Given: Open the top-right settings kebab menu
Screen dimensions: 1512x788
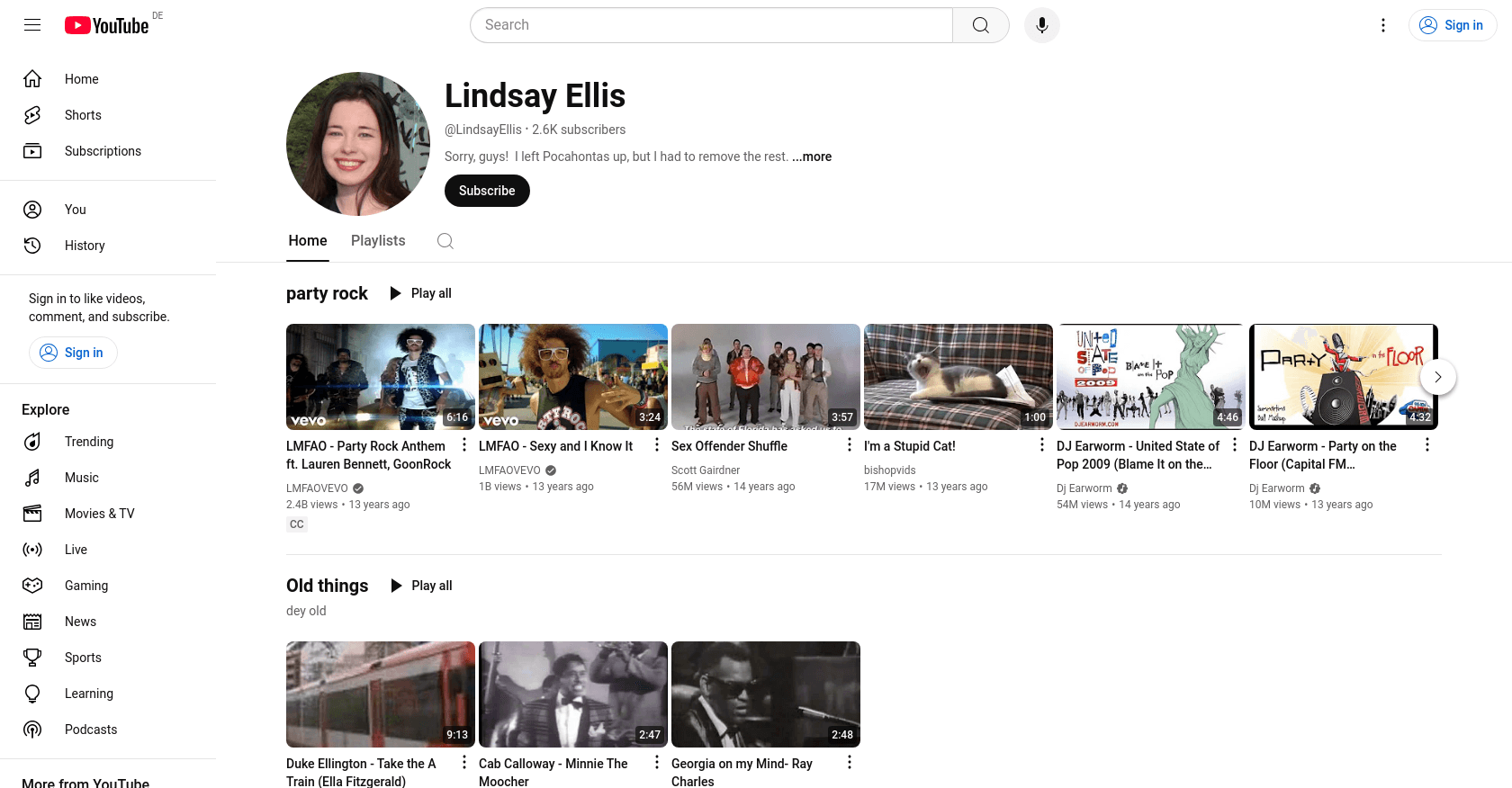Looking at the screenshot, I should tap(1382, 25).
